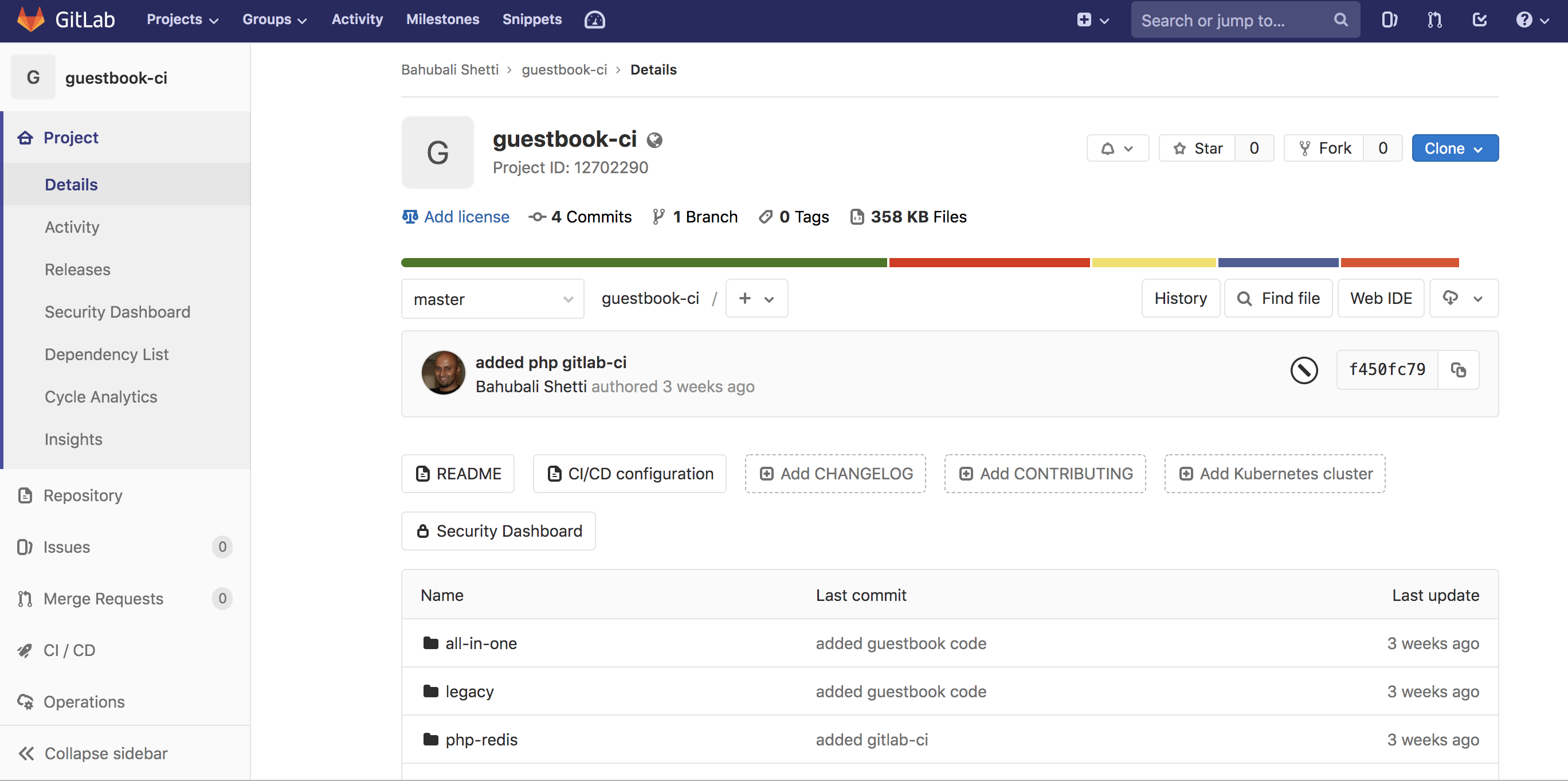Open the admin dashboard gauge icon

[x=594, y=19]
